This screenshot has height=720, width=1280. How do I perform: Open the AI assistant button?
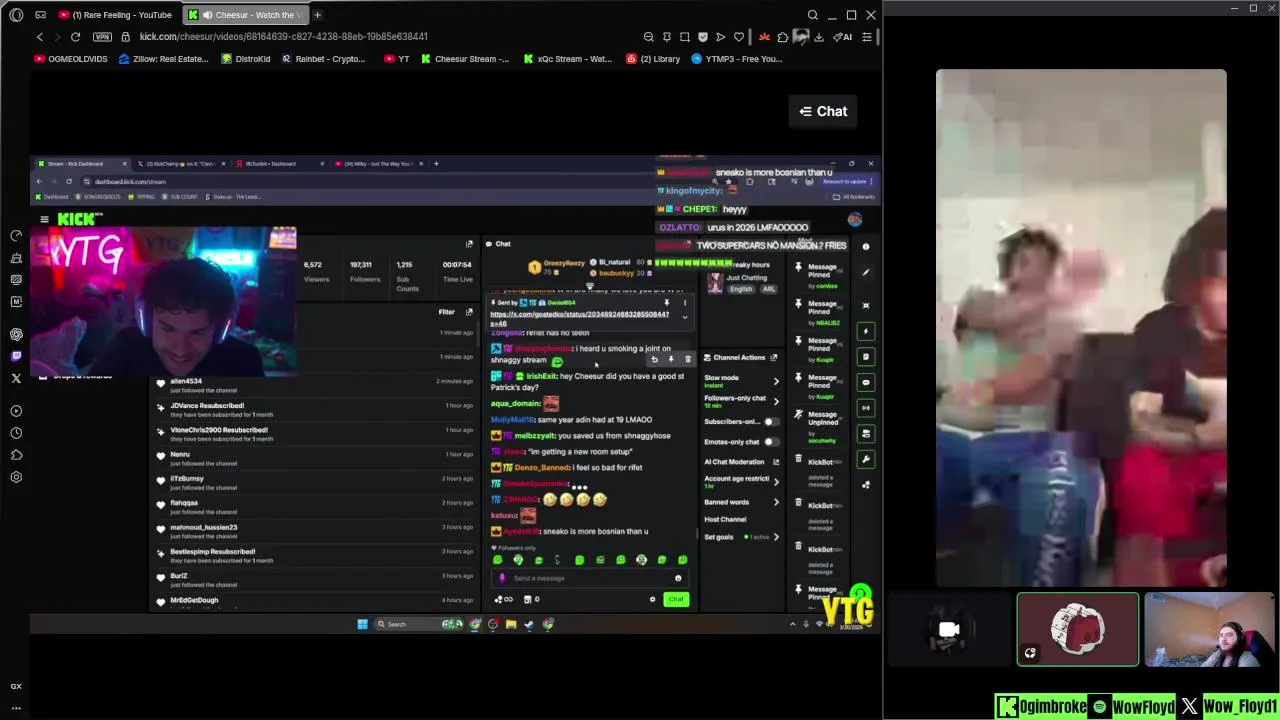(844, 37)
